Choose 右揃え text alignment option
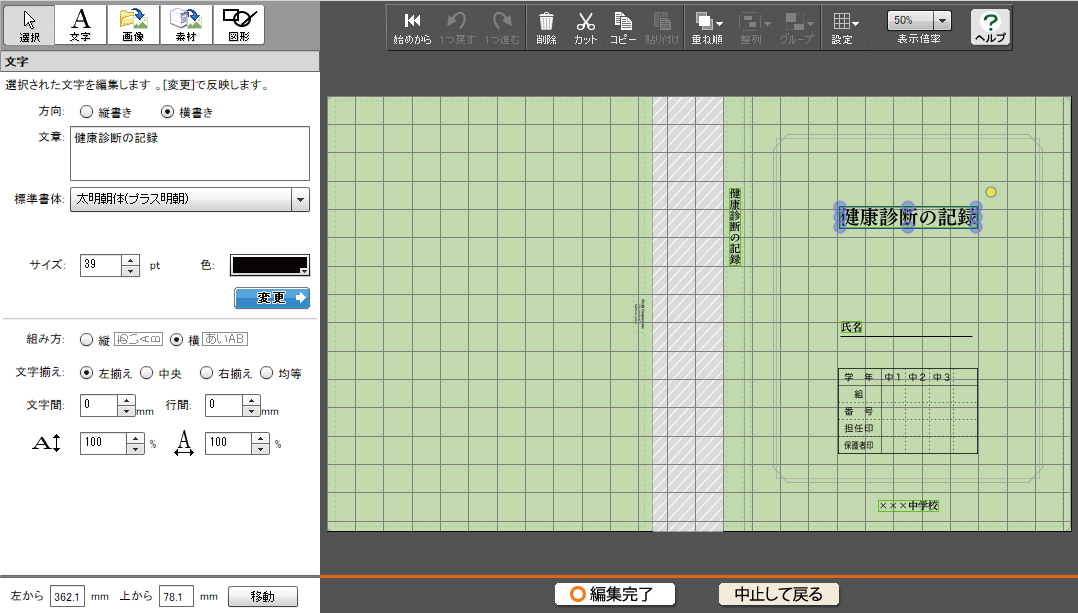Image resolution: width=1078 pixels, height=613 pixels. [x=206, y=373]
